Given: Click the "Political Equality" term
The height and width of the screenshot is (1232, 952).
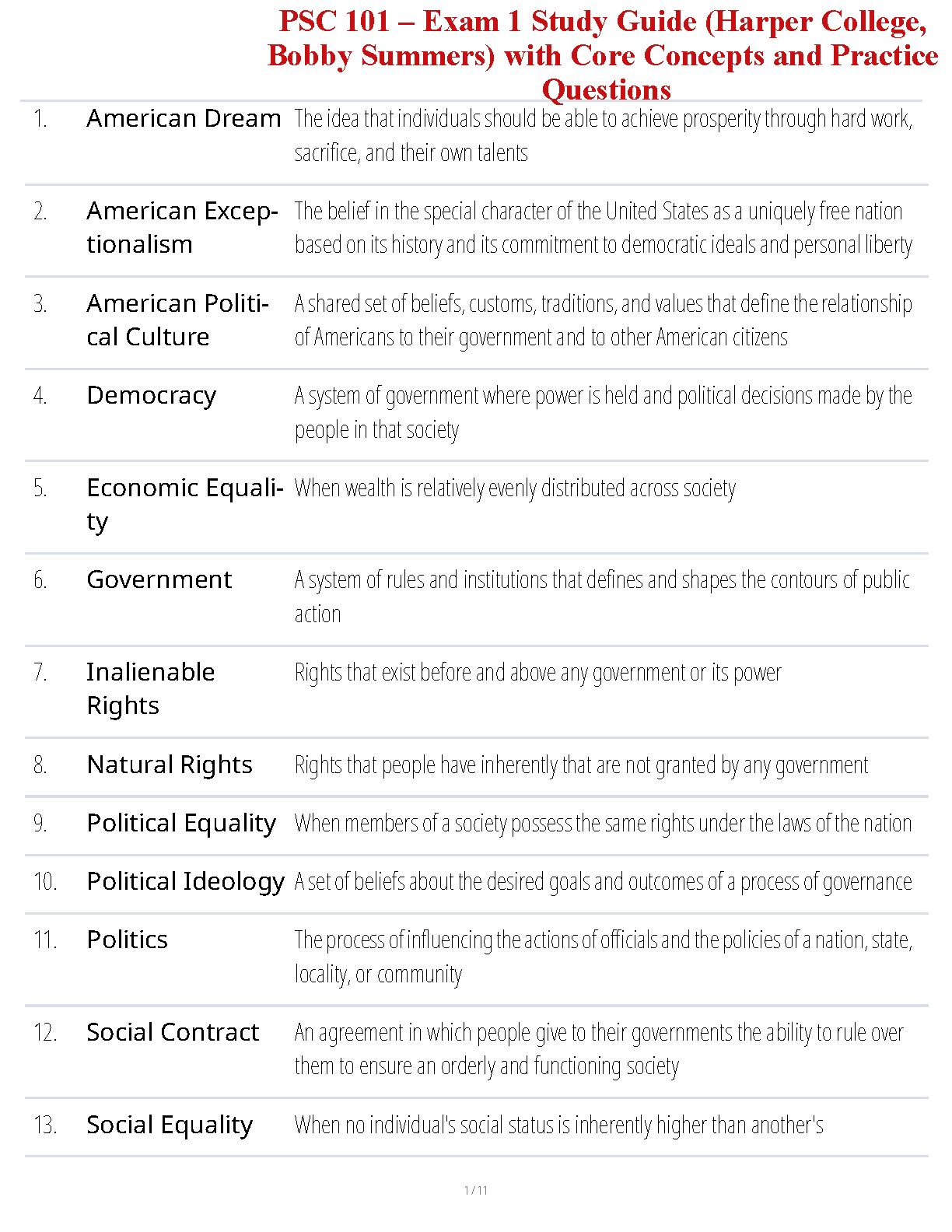Looking at the screenshot, I should tap(181, 824).
